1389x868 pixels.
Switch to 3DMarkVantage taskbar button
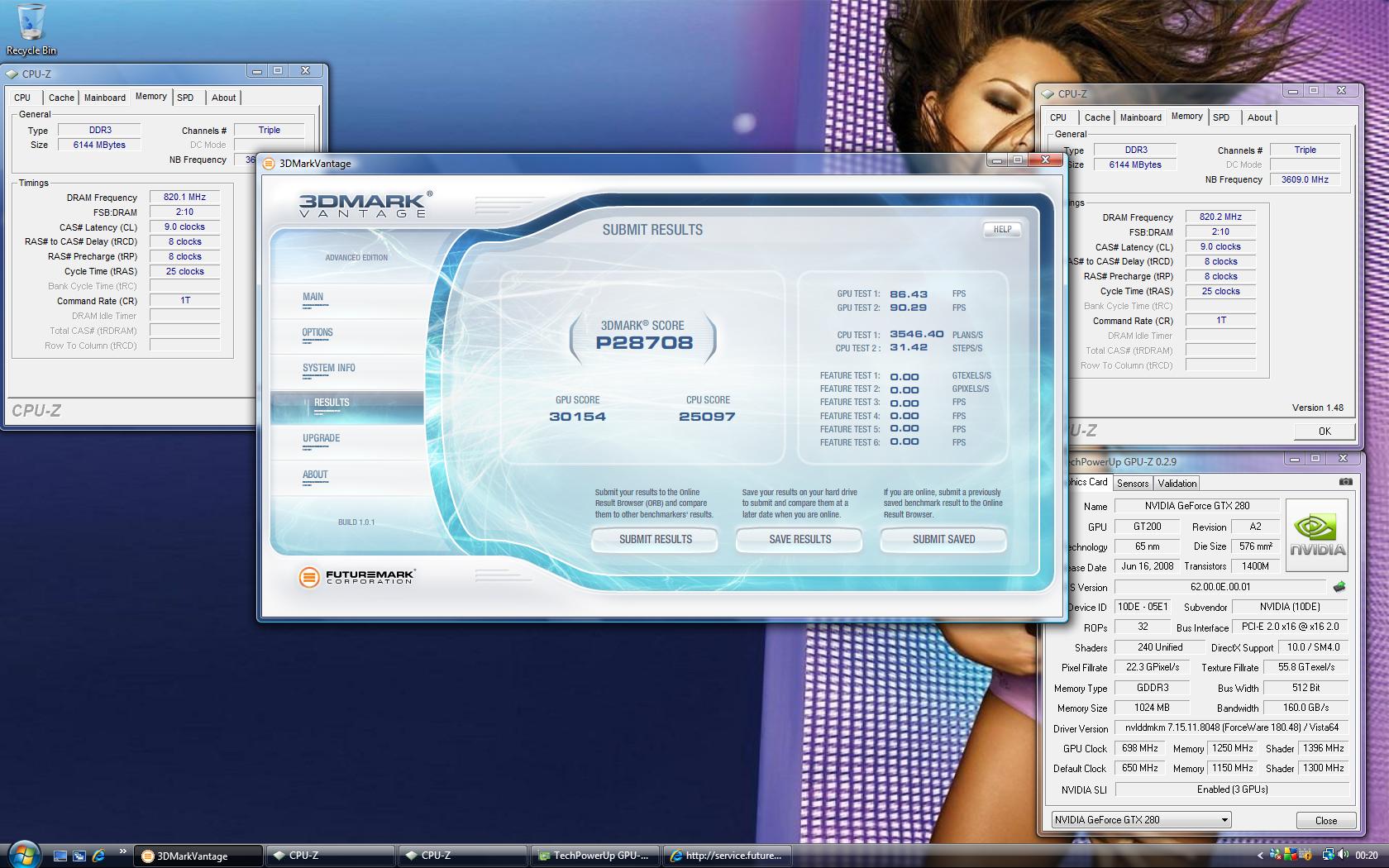coord(198,856)
